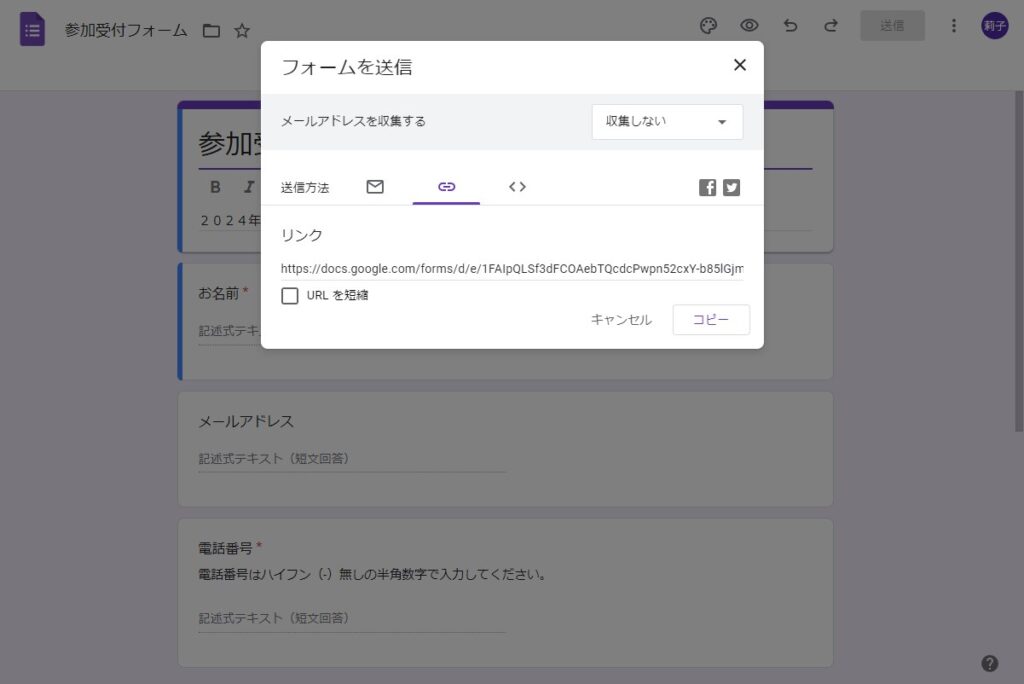The image size is (1024, 684).
Task: Open the theme customization palette icon
Action: (708, 26)
